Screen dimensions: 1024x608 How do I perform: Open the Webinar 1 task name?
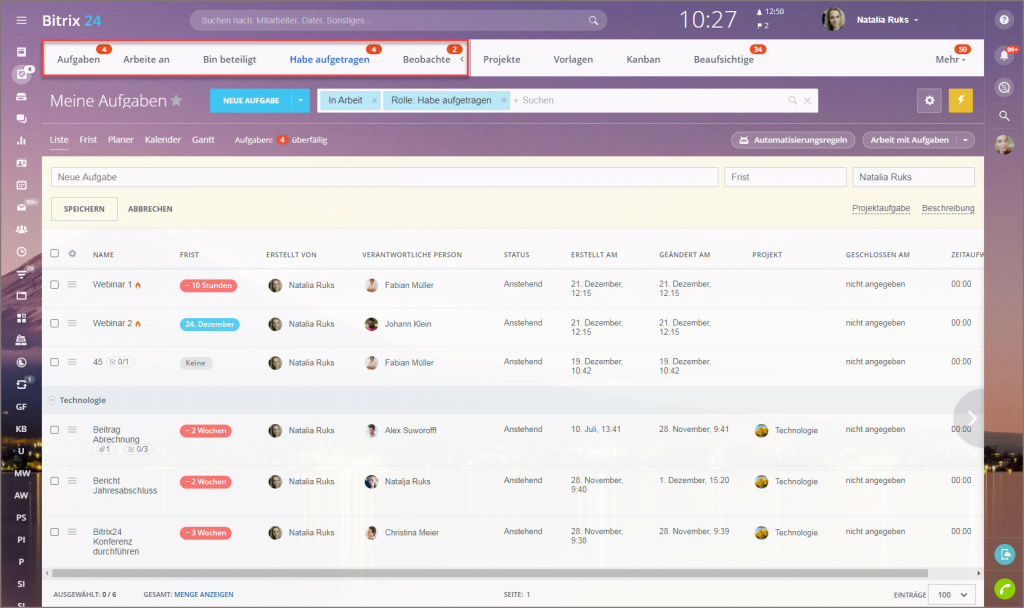(112, 284)
